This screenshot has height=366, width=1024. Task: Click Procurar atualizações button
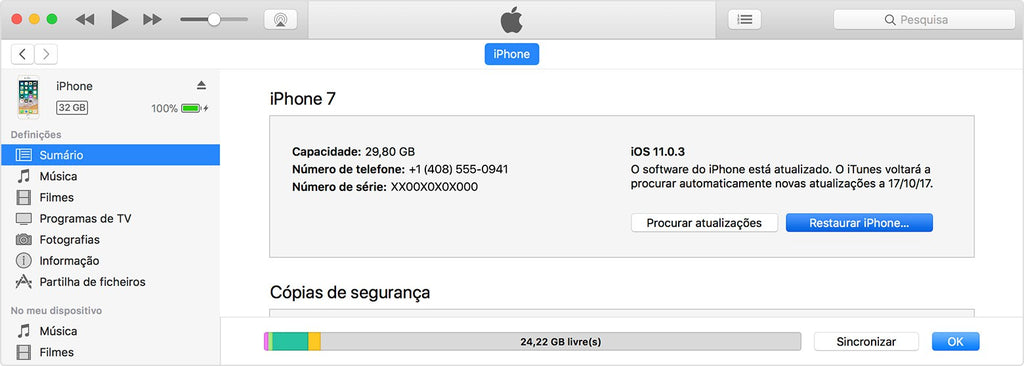[704, 223]
